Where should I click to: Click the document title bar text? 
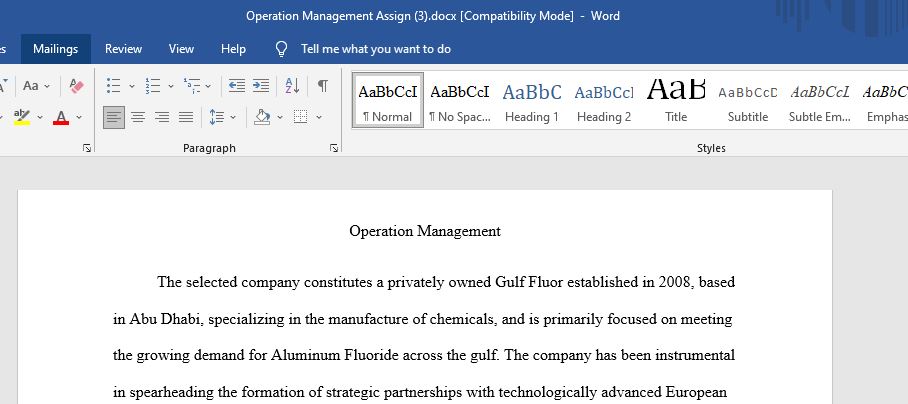coord(433,16)
